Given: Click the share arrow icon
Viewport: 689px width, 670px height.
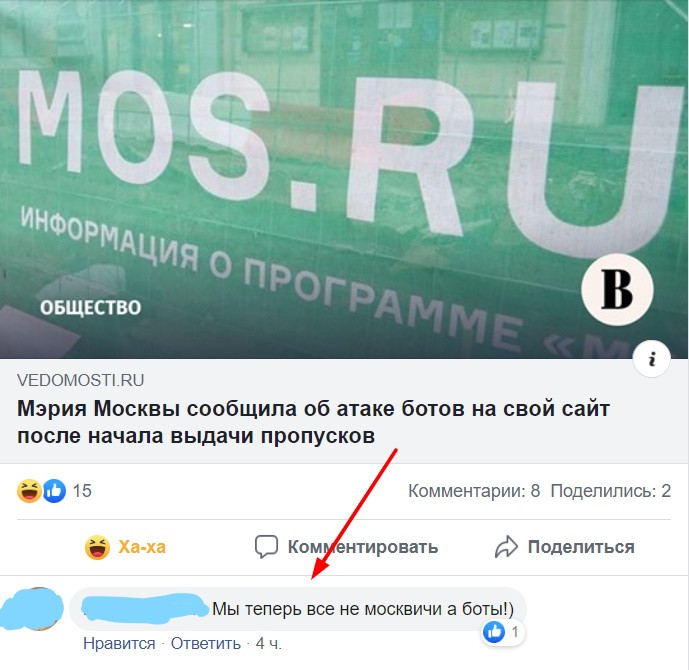Looking at the screenshot, I should (507, 547).
